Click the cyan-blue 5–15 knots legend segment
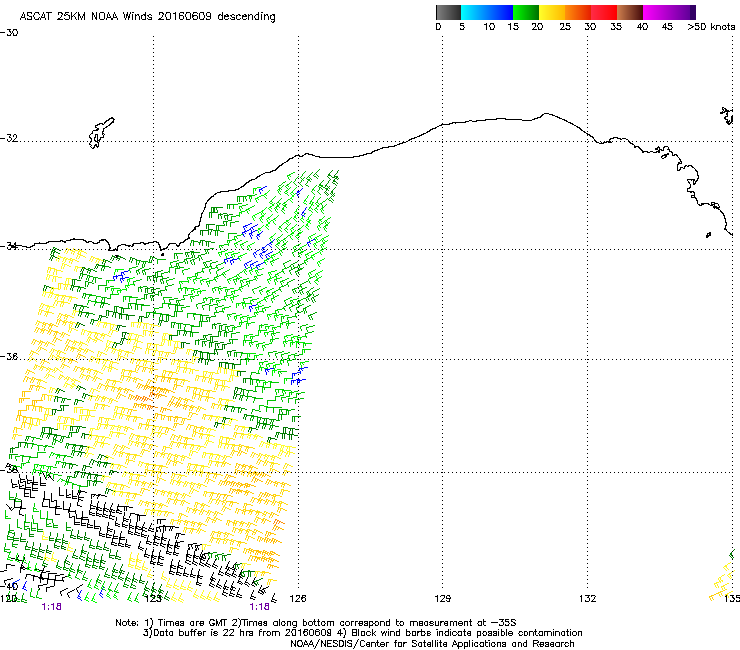Viewport: 740px width, 650px height. click(487, 12)
